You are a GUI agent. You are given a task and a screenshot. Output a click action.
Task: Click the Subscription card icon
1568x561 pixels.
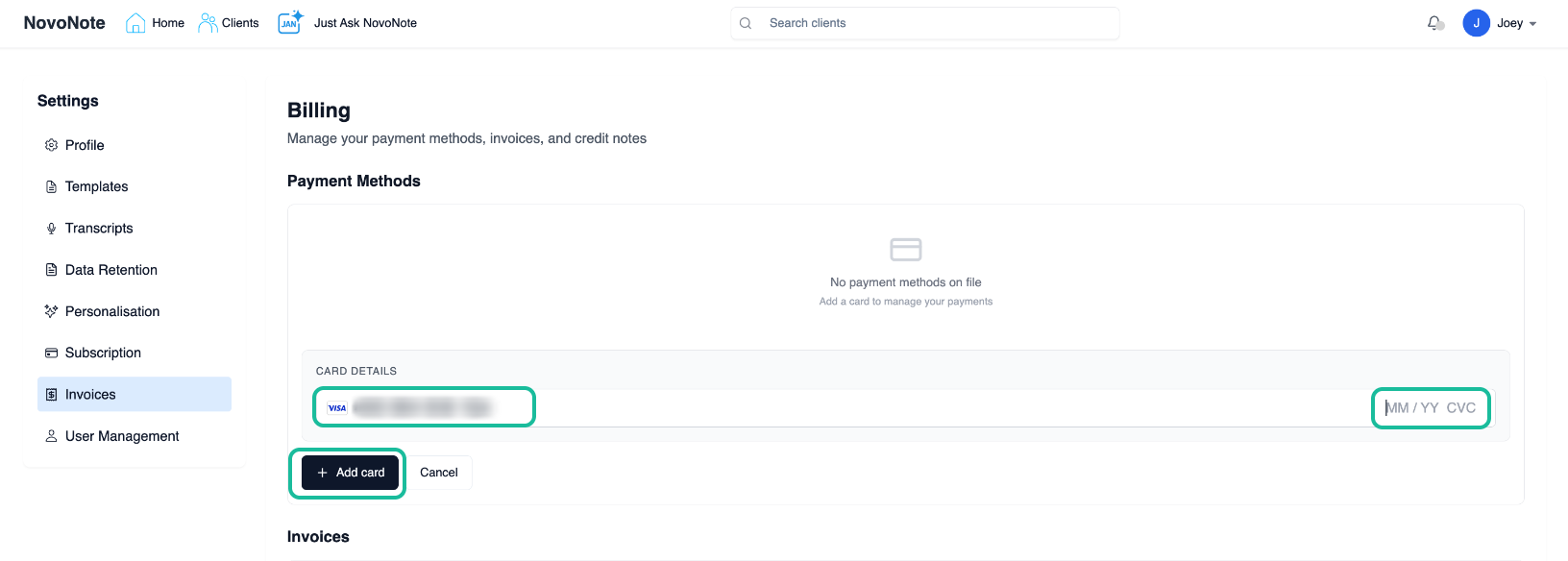click(x=52, y=354)
